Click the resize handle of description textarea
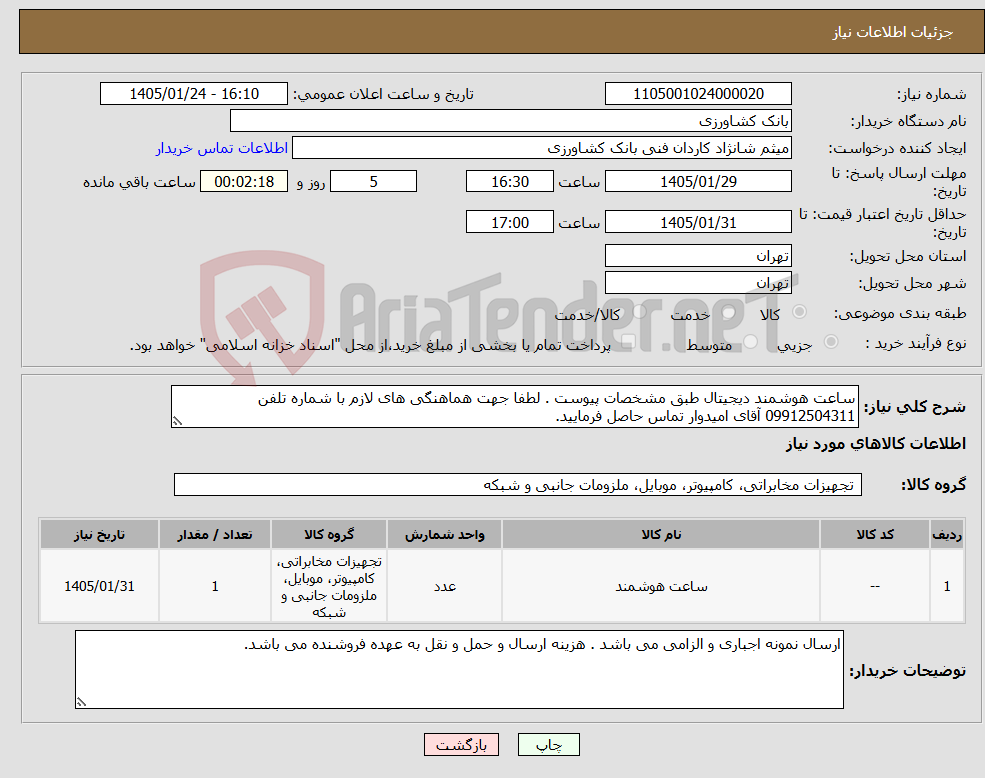Viewport: 985px width, 778px height. pos(177,422)
